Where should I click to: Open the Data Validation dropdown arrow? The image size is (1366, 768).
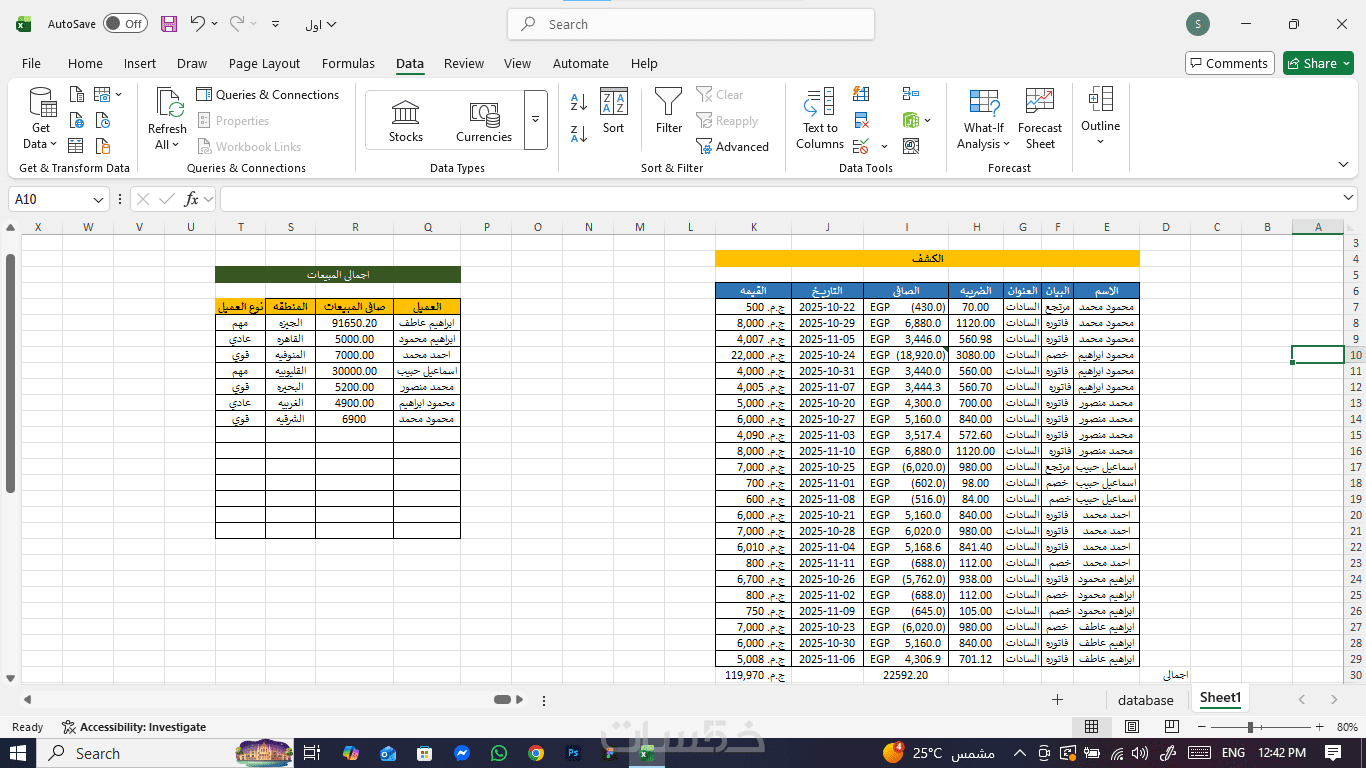(884, 147)
